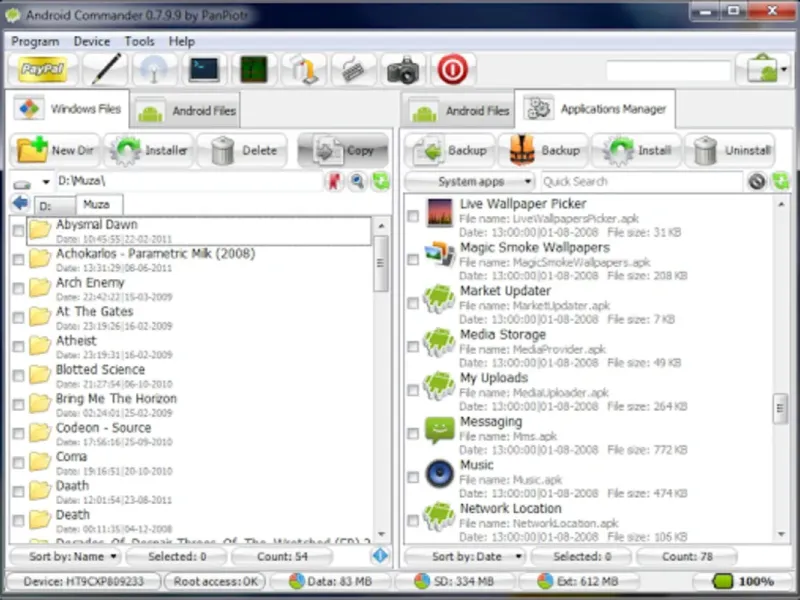
Task: Open the pencil edit tool icon
Action: pyautogui.click(x=105, y=69)
